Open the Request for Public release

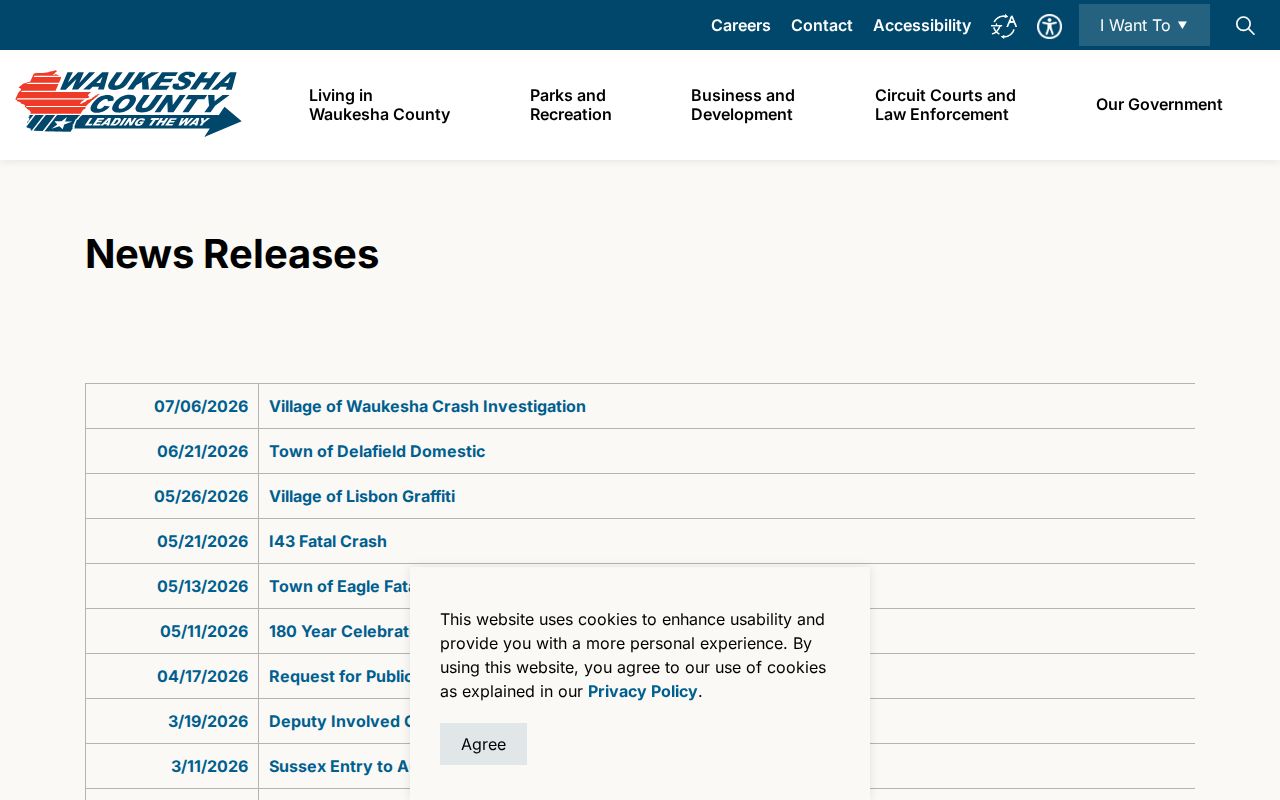[x=339, y=676]
